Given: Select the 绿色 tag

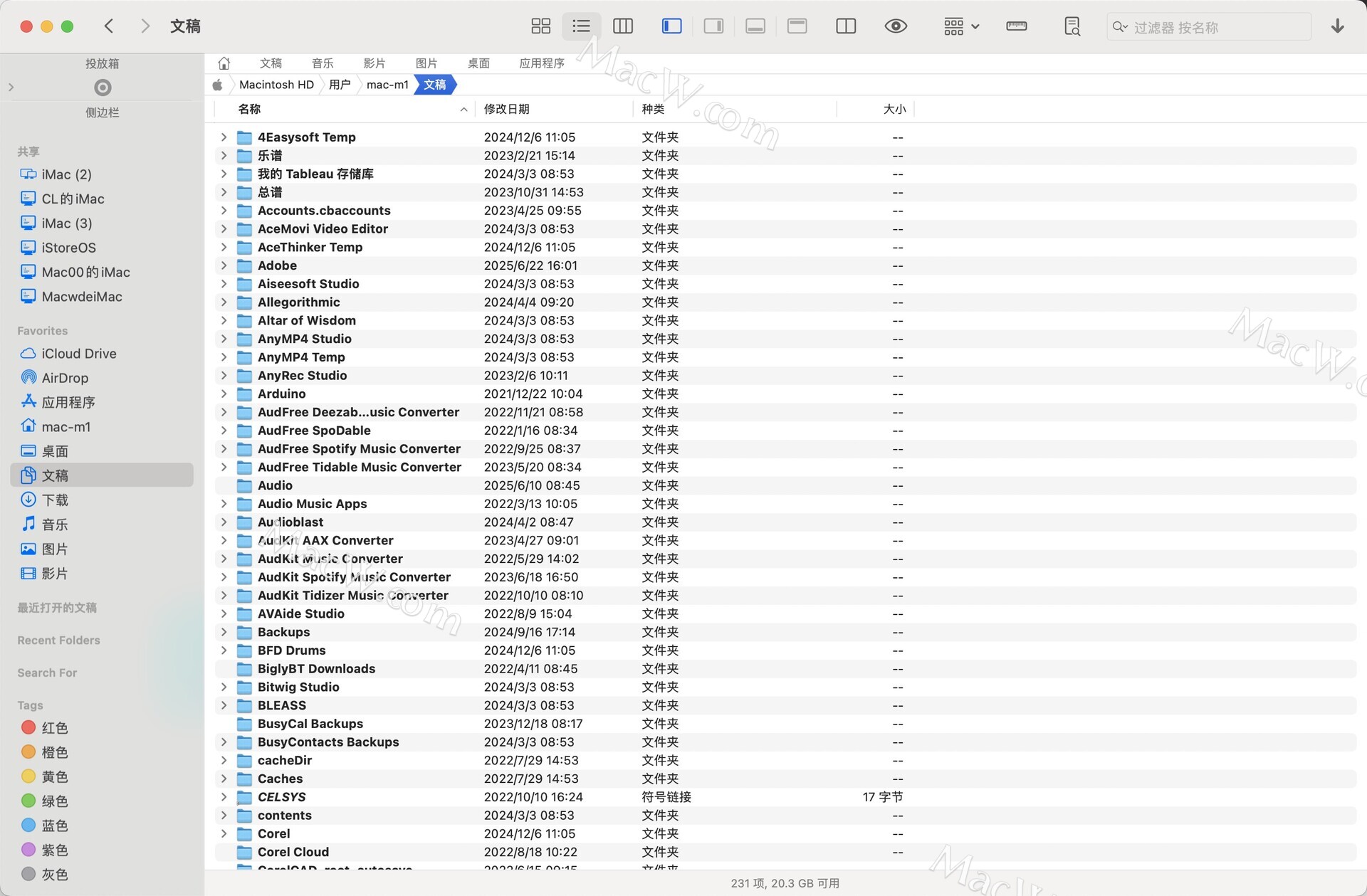Looking at the screenshot, I should point(54,801).
